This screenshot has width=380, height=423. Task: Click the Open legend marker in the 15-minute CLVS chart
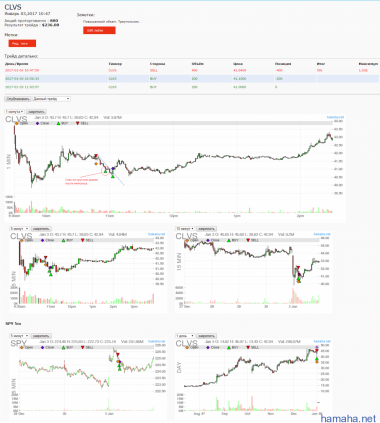[187, 240]
